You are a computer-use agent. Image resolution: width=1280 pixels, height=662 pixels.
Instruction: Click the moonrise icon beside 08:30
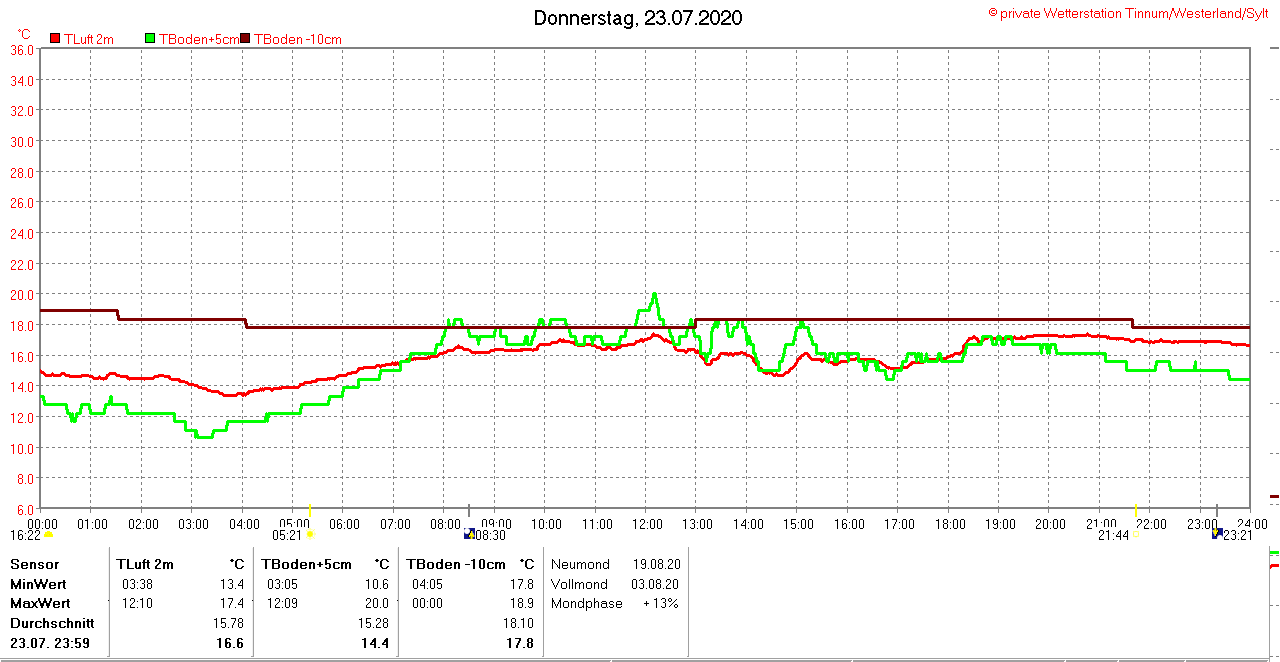[468, 534]
